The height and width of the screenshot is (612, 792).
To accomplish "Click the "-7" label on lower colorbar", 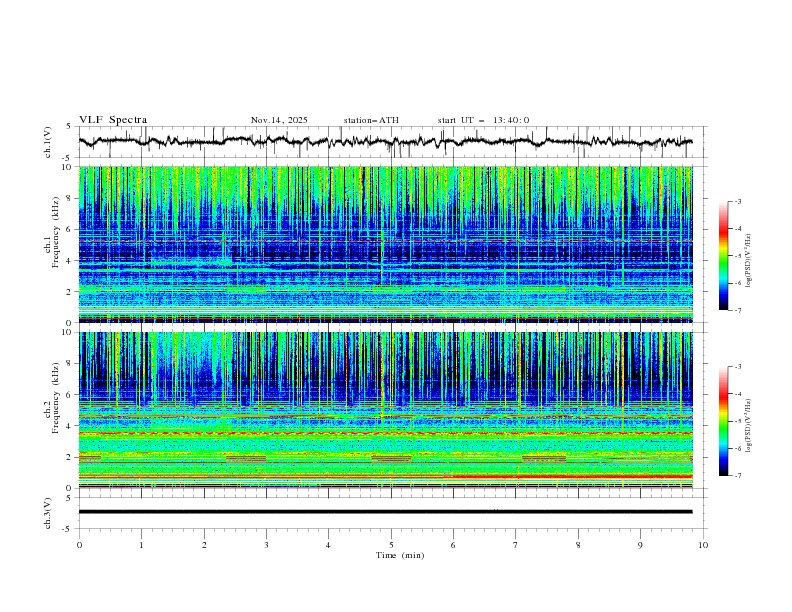I will [738, 476].
